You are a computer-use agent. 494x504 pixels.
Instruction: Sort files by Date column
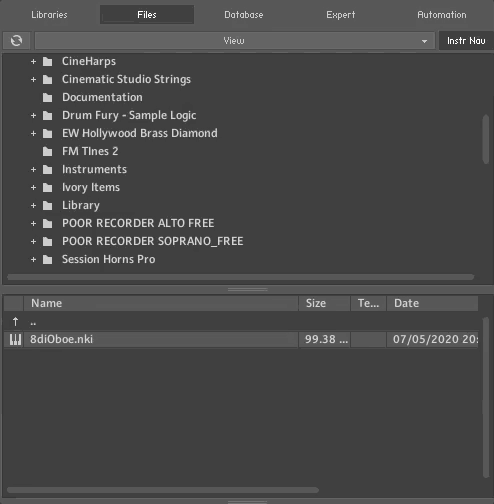click(x=432, y=303)
